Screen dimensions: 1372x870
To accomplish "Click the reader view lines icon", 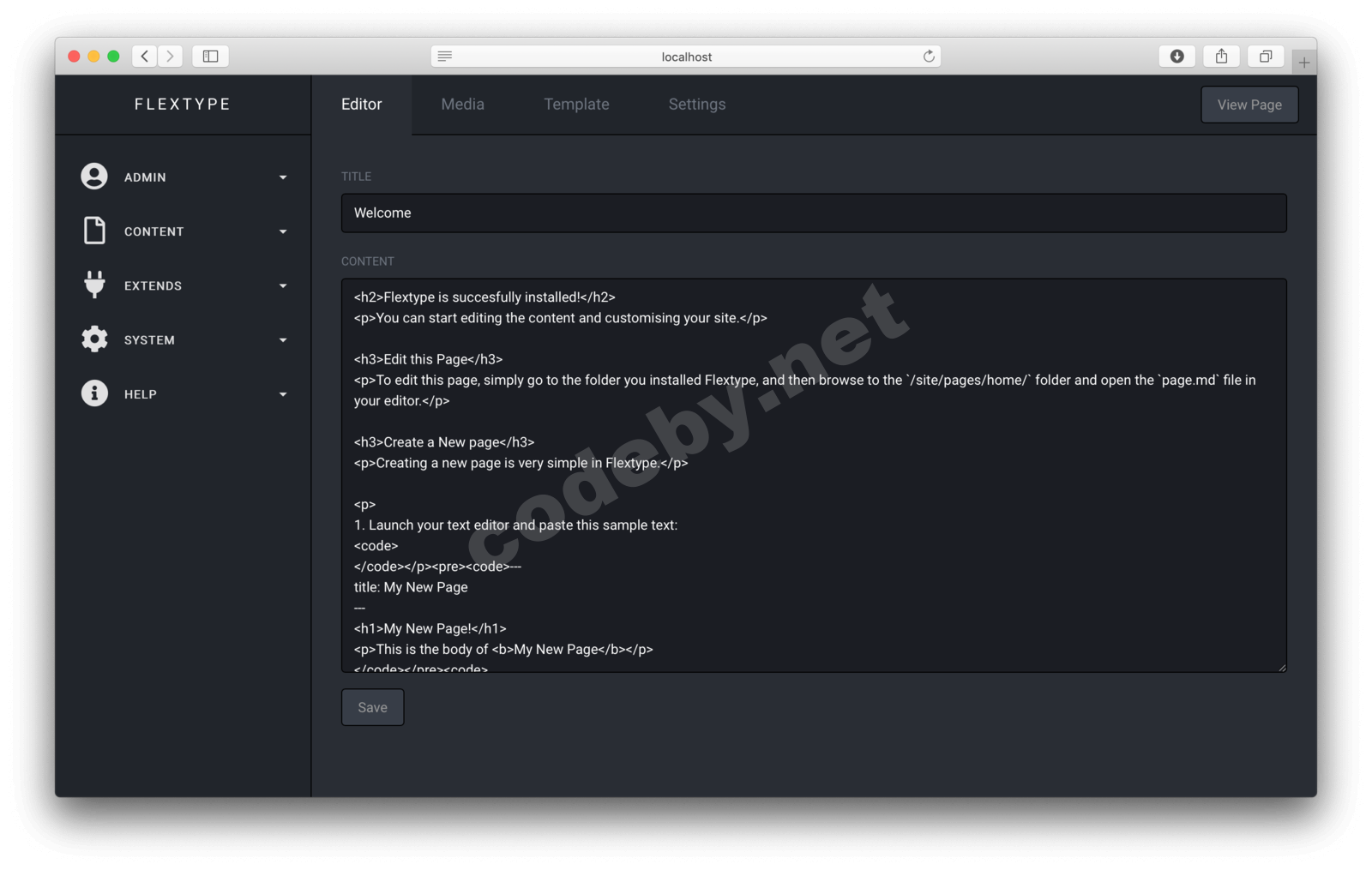I will click(x=444, y=57).
